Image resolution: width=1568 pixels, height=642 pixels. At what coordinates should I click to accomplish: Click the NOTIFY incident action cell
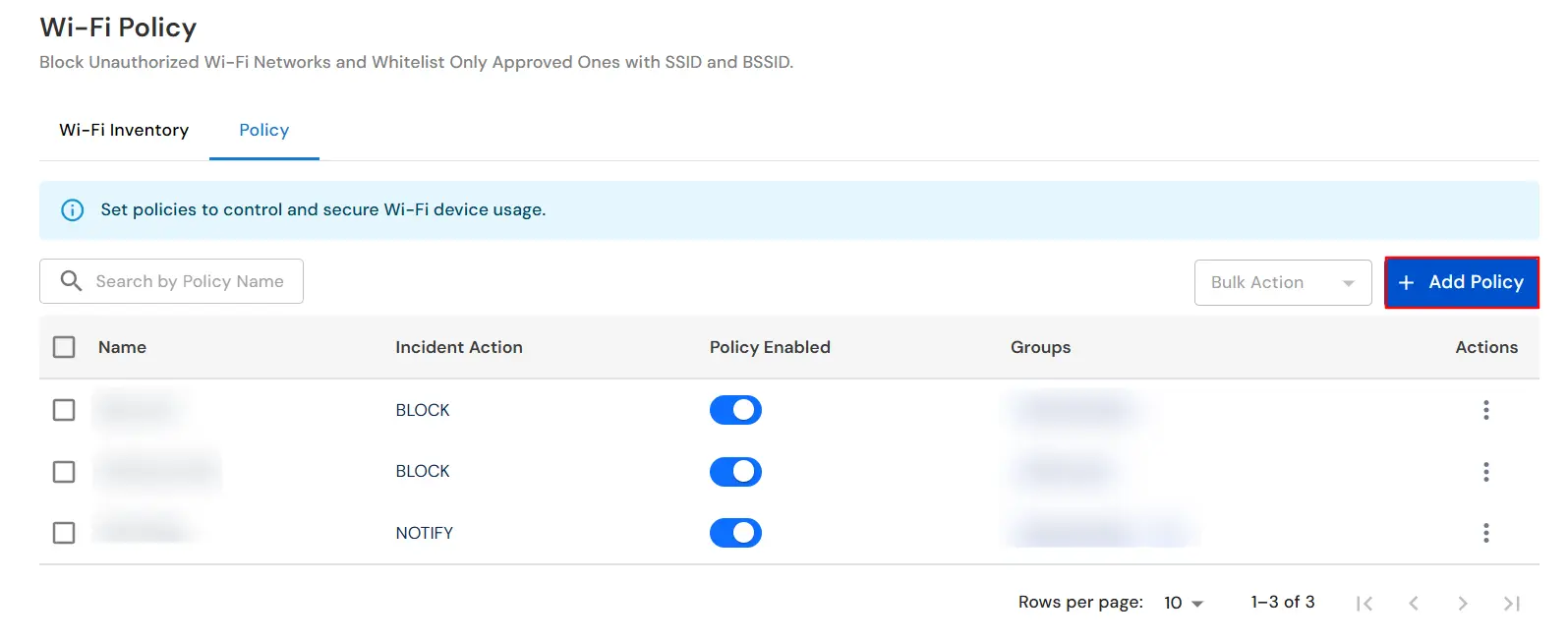(425, 533)
